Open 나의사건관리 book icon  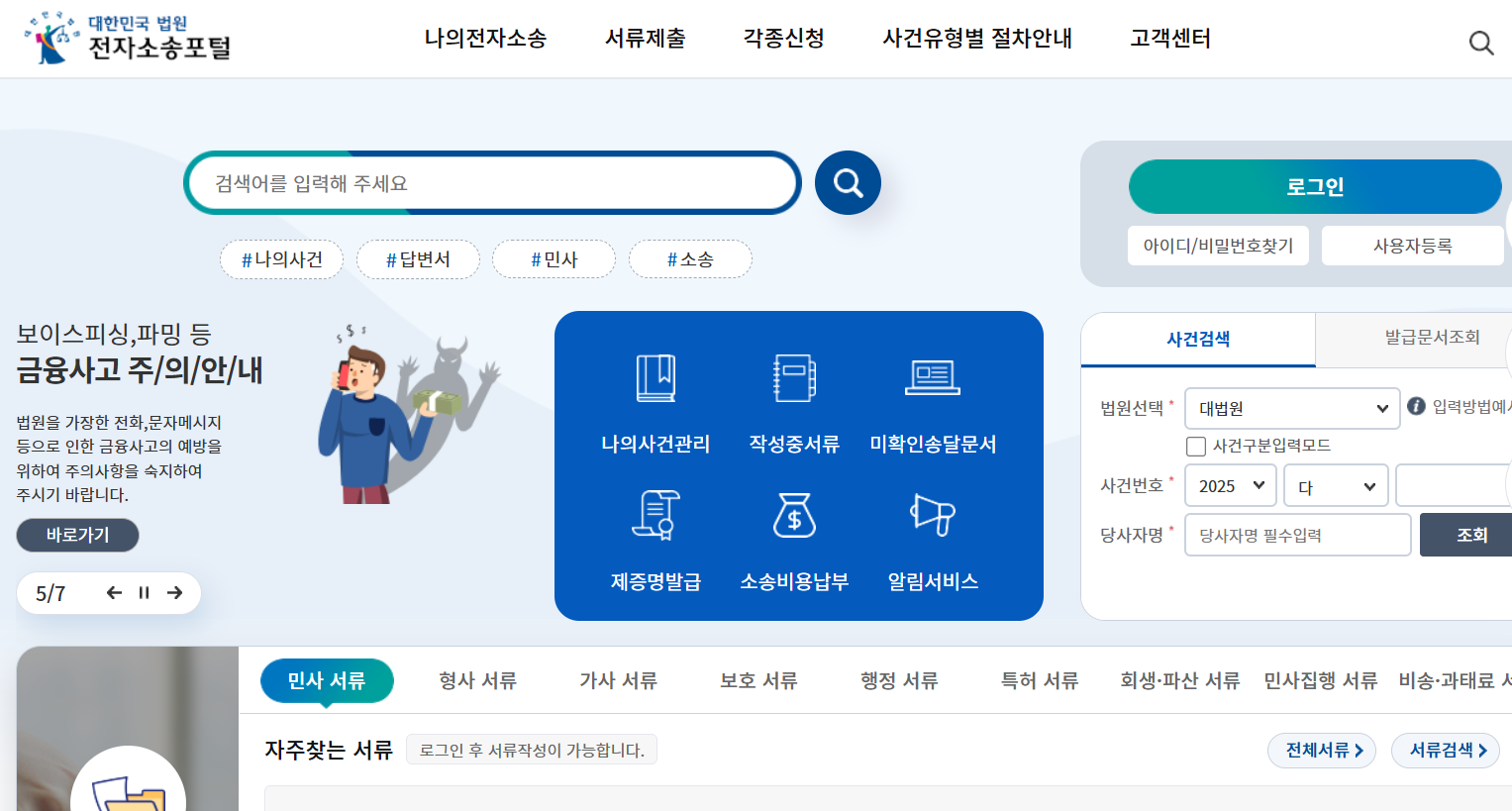(655, 378)
